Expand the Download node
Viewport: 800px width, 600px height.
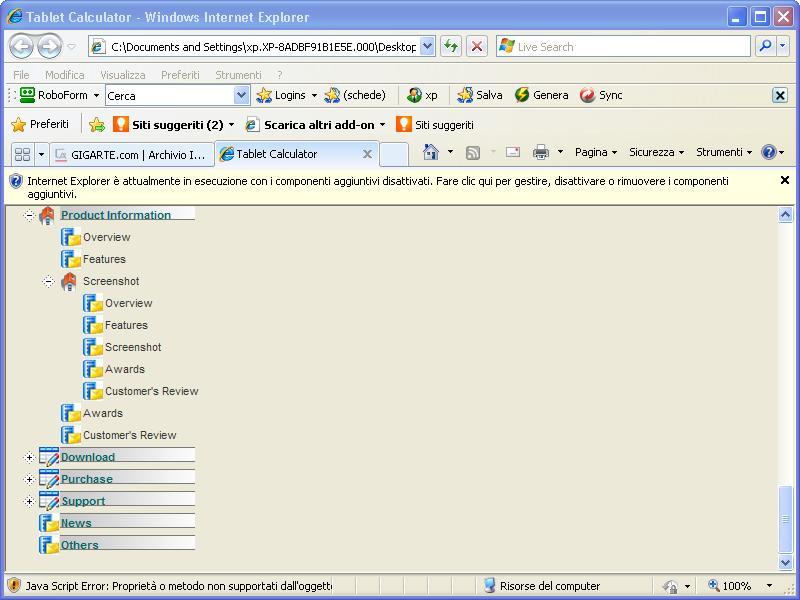click(x=29, y=457)
